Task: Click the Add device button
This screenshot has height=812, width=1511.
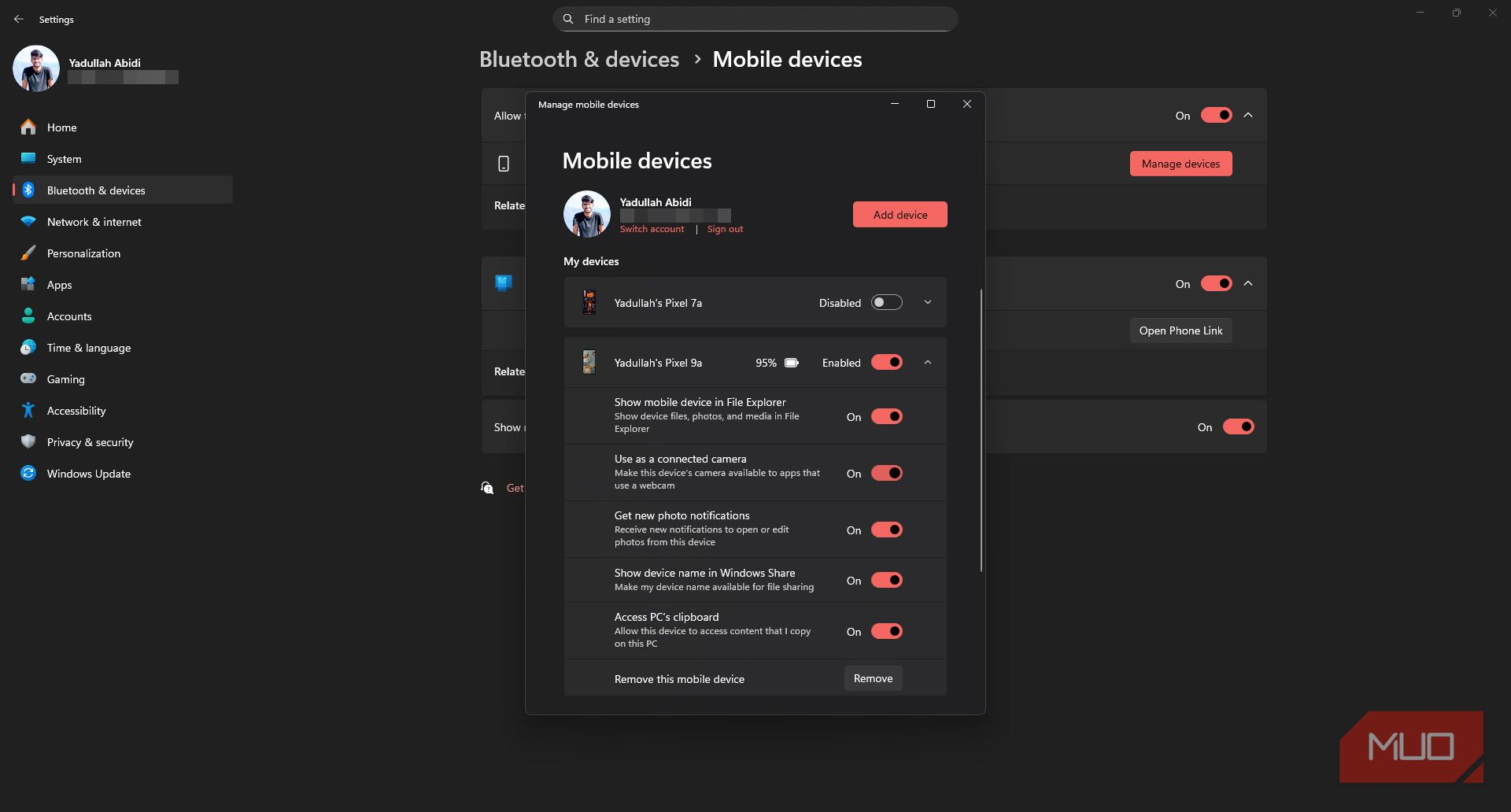Action: [900, 214]
